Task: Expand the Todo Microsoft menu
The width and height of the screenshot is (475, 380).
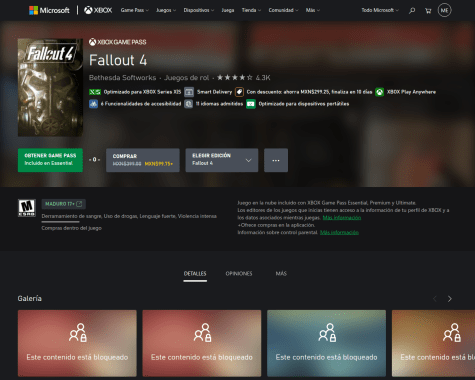Action: (380, 10)
